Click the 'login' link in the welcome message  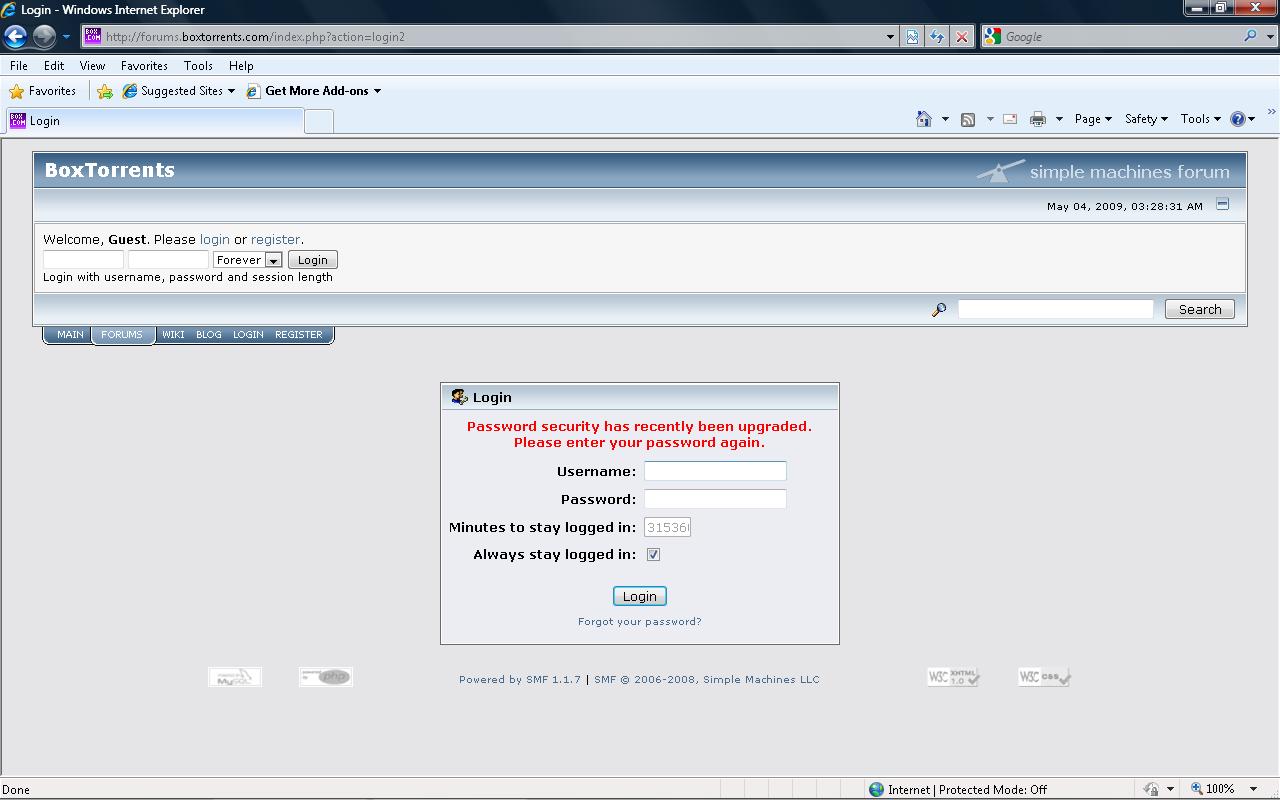click(215, 240)
